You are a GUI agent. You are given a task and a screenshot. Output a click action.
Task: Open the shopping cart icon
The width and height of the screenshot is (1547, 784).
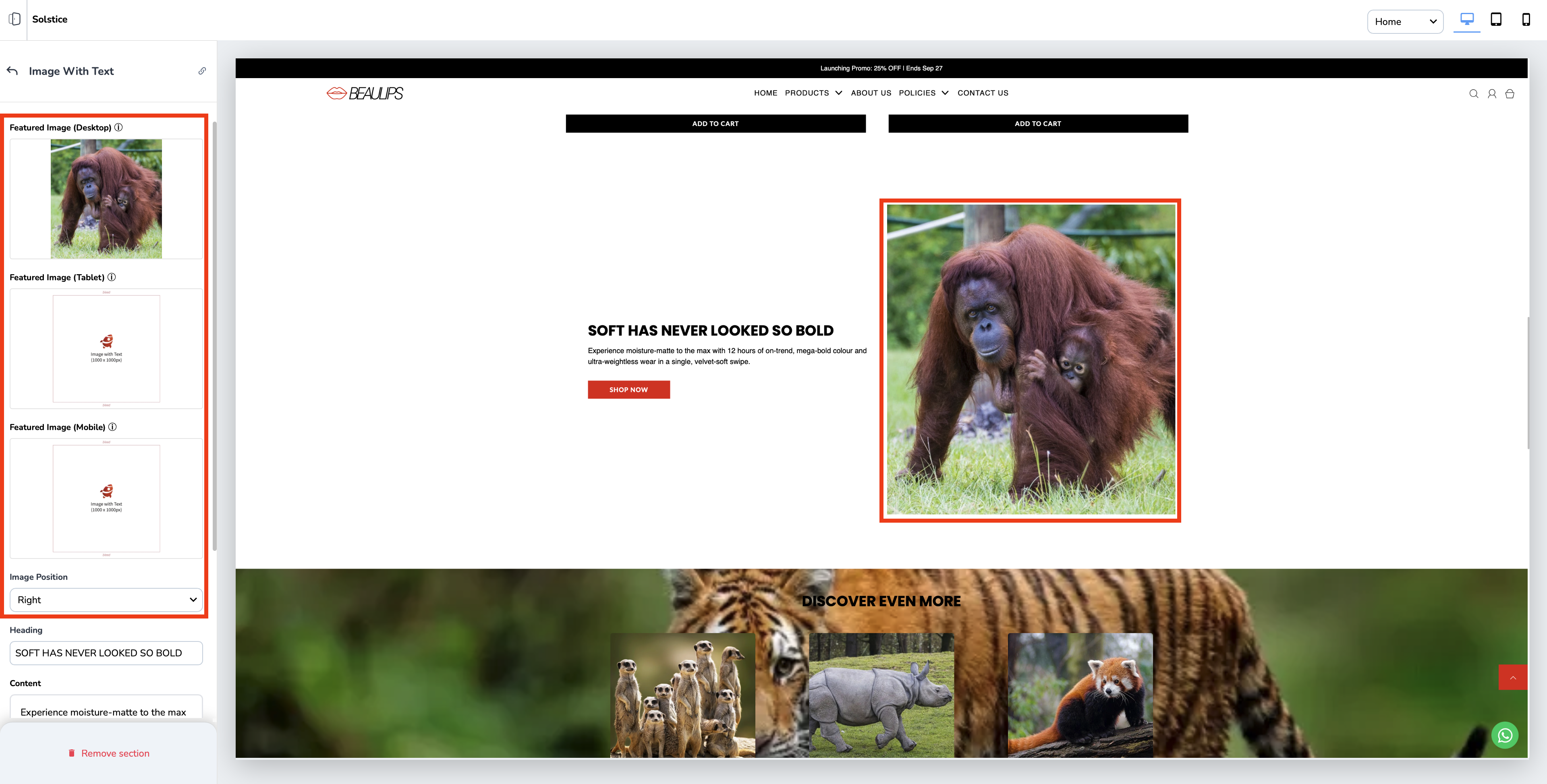tap(1509, 94)
